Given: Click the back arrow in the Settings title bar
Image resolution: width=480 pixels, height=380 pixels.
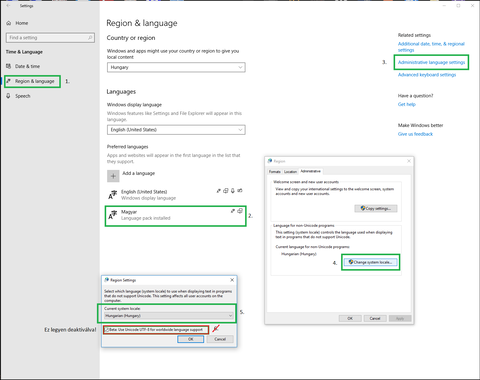Looking at the screenshot, I should tap(8, 6).
